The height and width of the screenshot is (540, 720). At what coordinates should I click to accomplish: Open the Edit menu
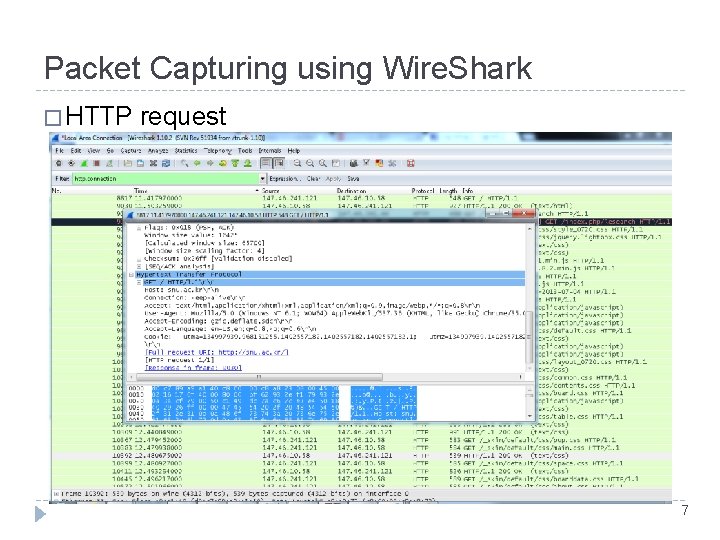click(76, 151)
